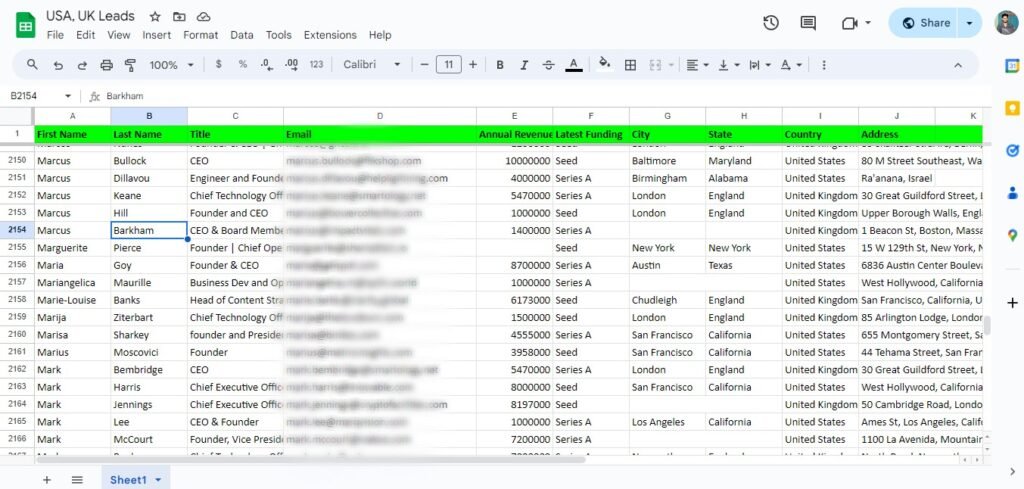Click the Share button
Screen dimensions: 1024x489
(924, 23)
